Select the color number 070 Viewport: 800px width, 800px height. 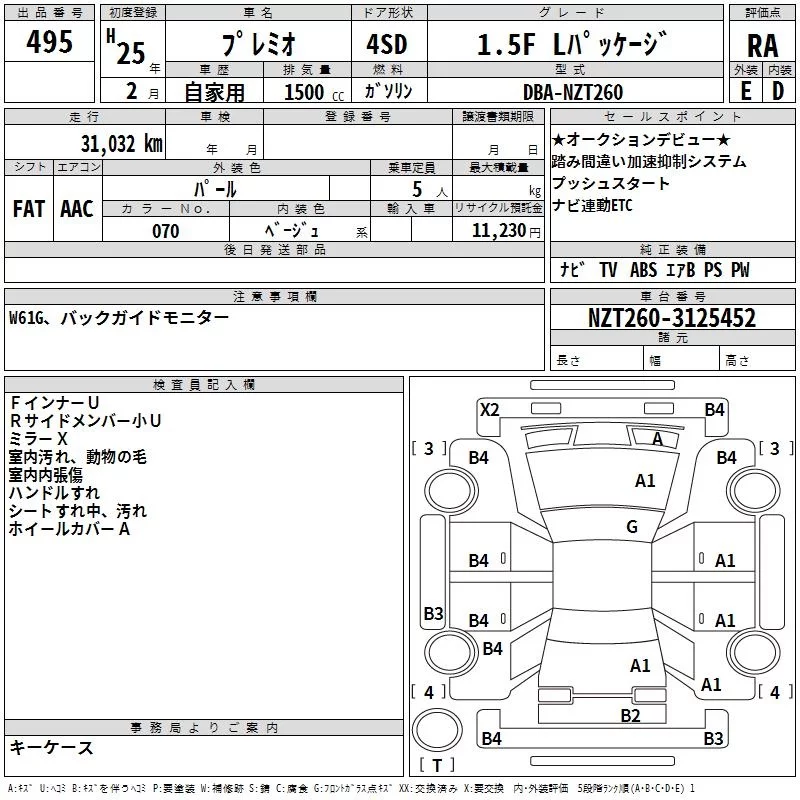pyautogui.click(x=165, y=231)
